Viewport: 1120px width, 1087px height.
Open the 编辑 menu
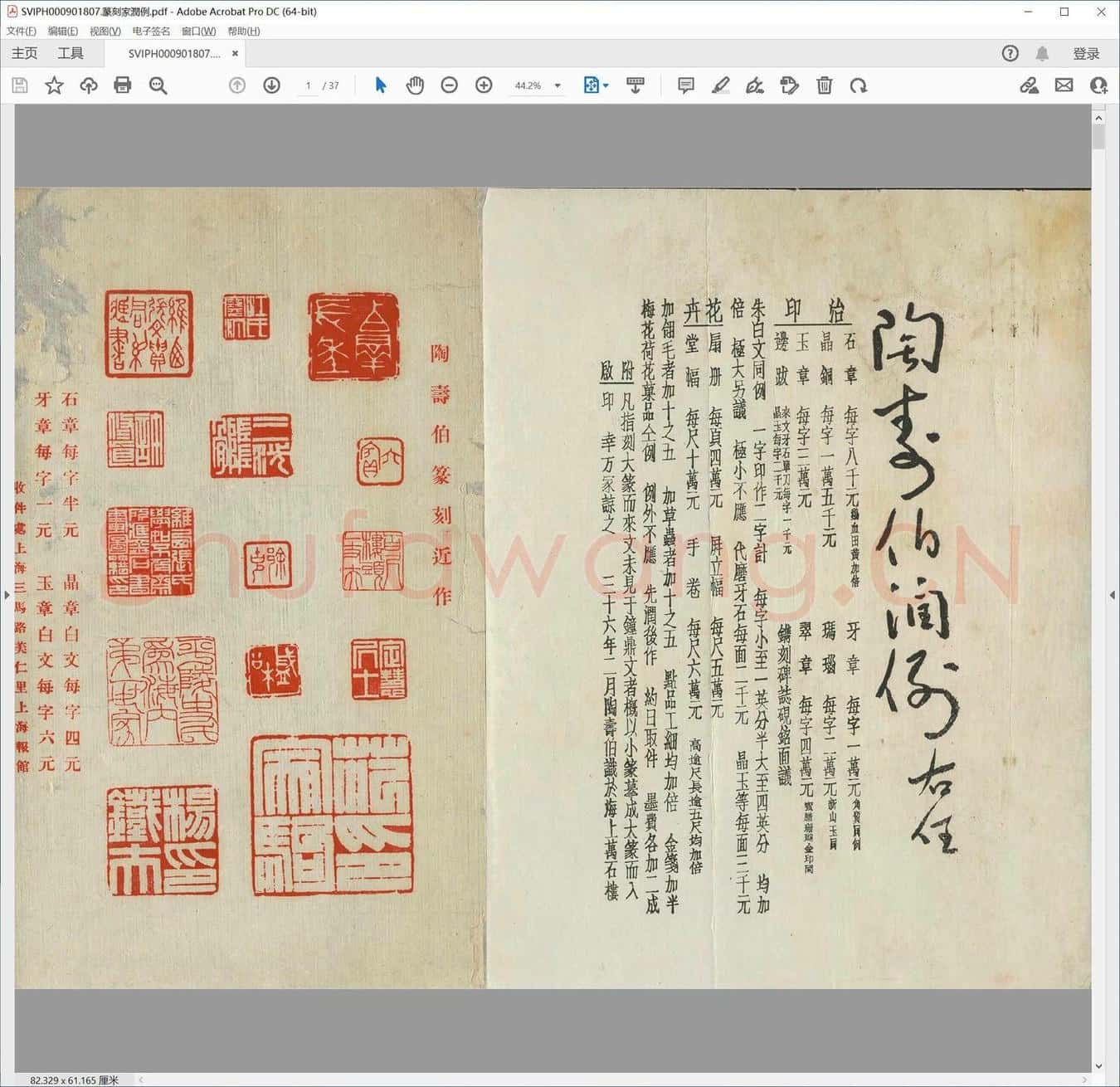pyautogui.click(x=63, y=32)
